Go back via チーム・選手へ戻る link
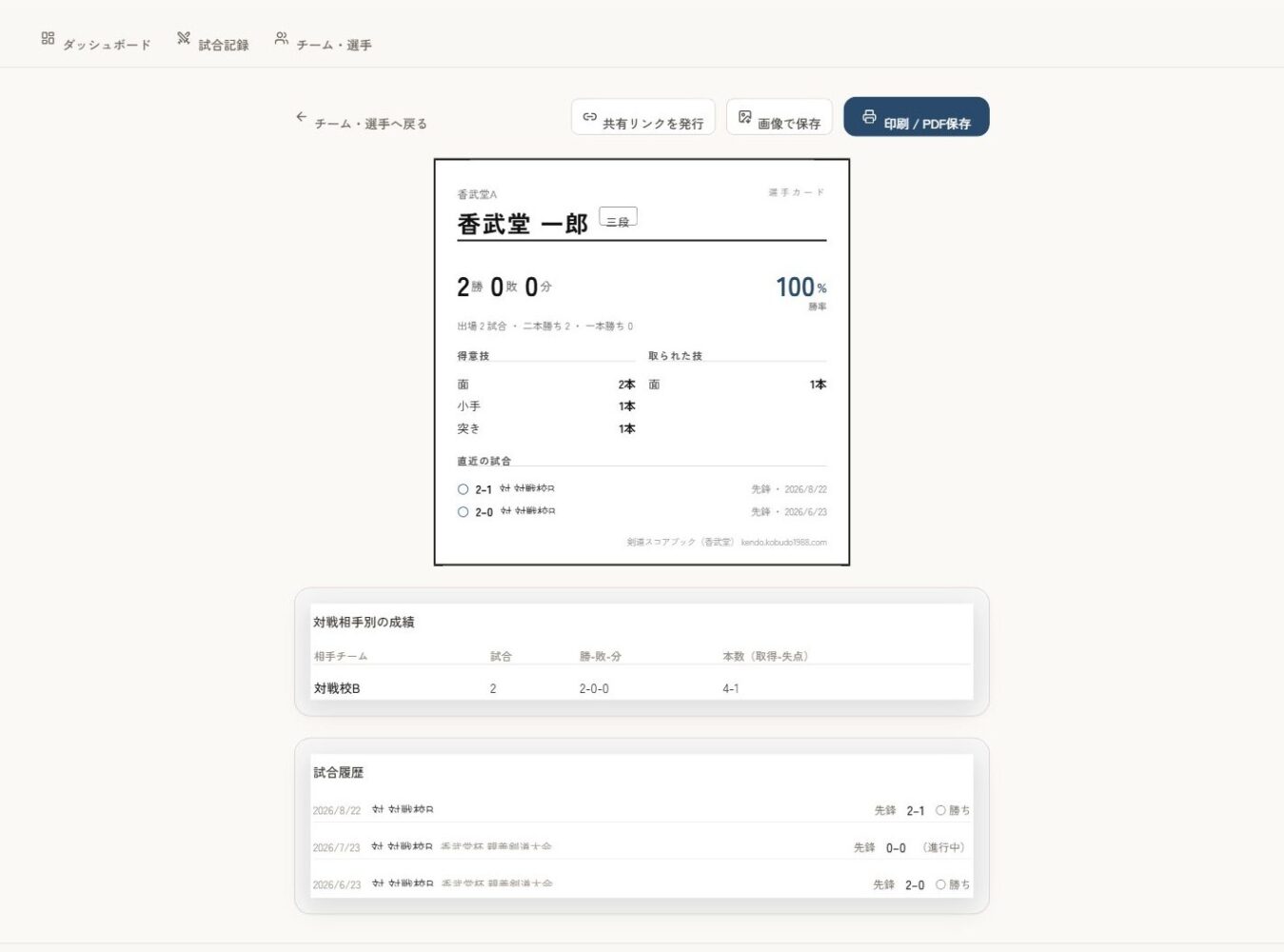This screenshot has height=952, width=1284. [362, 120]
